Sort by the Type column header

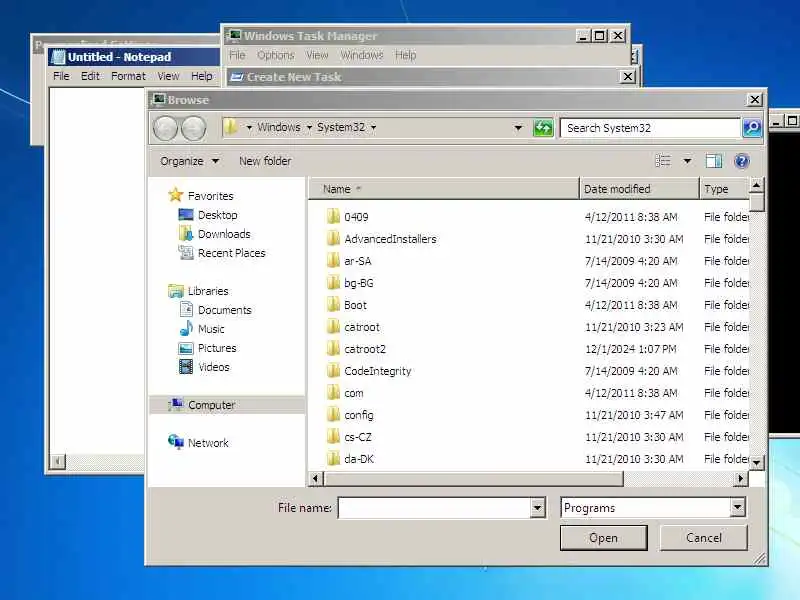pyautogui.click(x=724, y=189)
